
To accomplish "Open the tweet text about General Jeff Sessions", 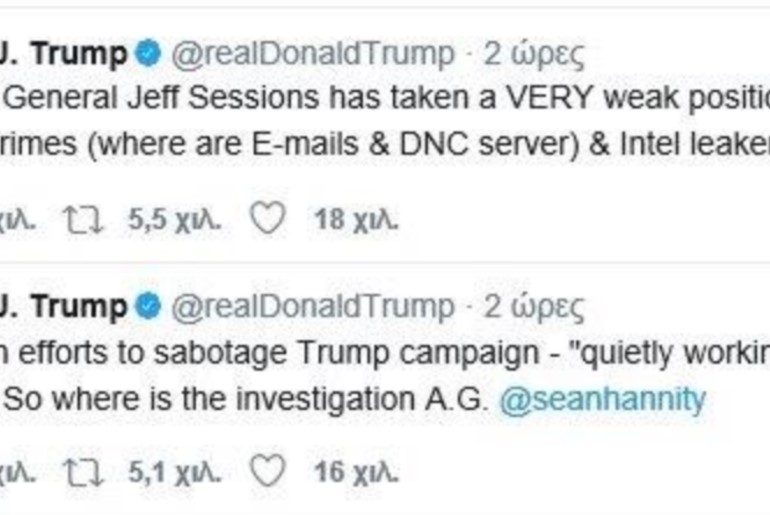I will (x=380, y=98).
